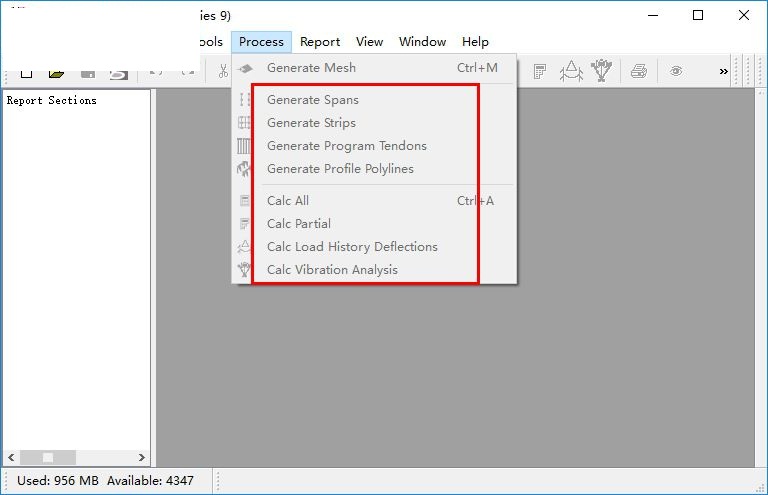Open the View menu
Image resolution: width=768 pixels, height=495 pixels.
(x=369, y=42)
